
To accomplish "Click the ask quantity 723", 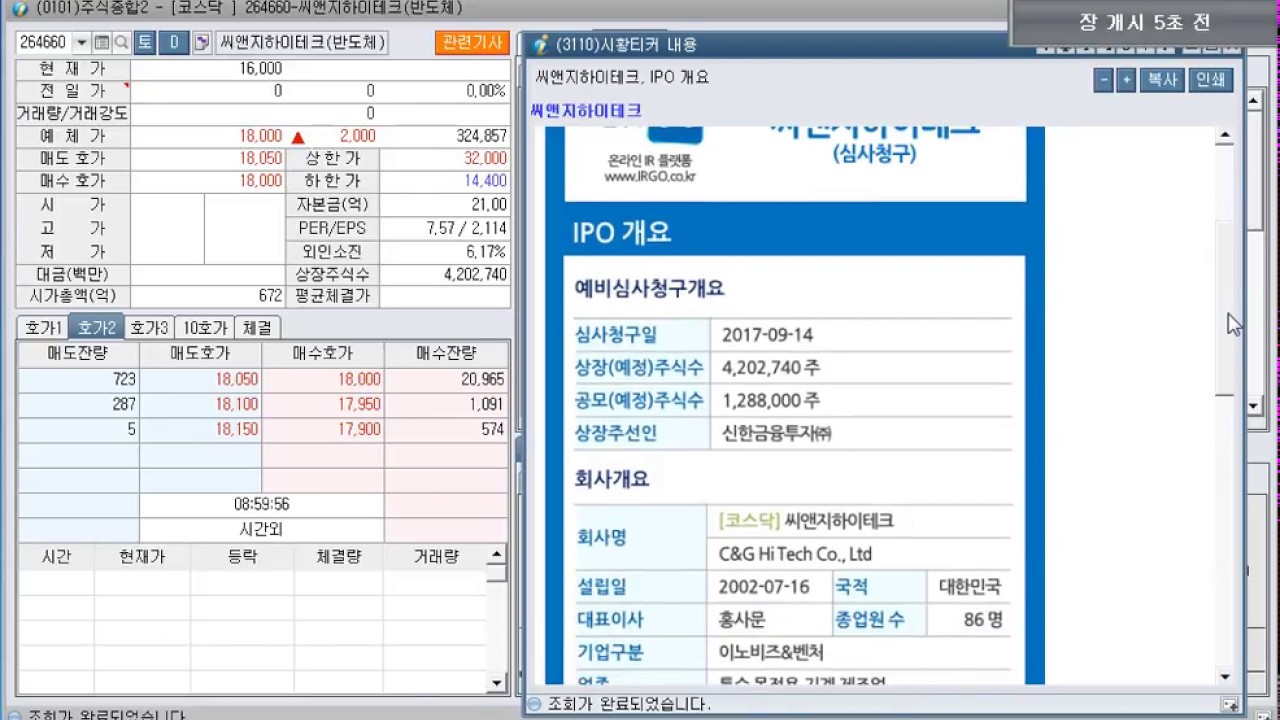I will (124, 380).
